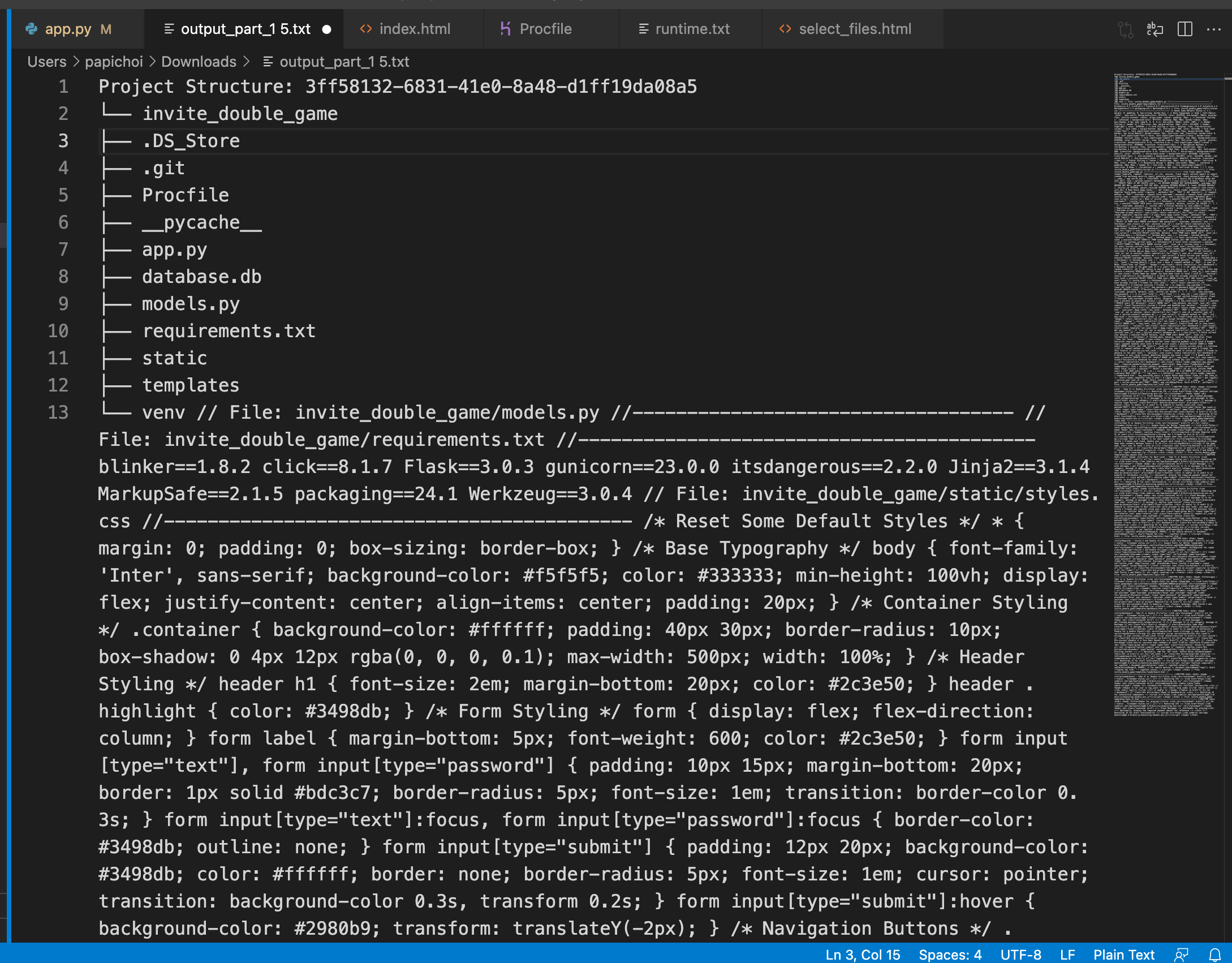Change indentation via Spaces: 4
This screenshot has height=963, width=1232.
pos(950,955)
